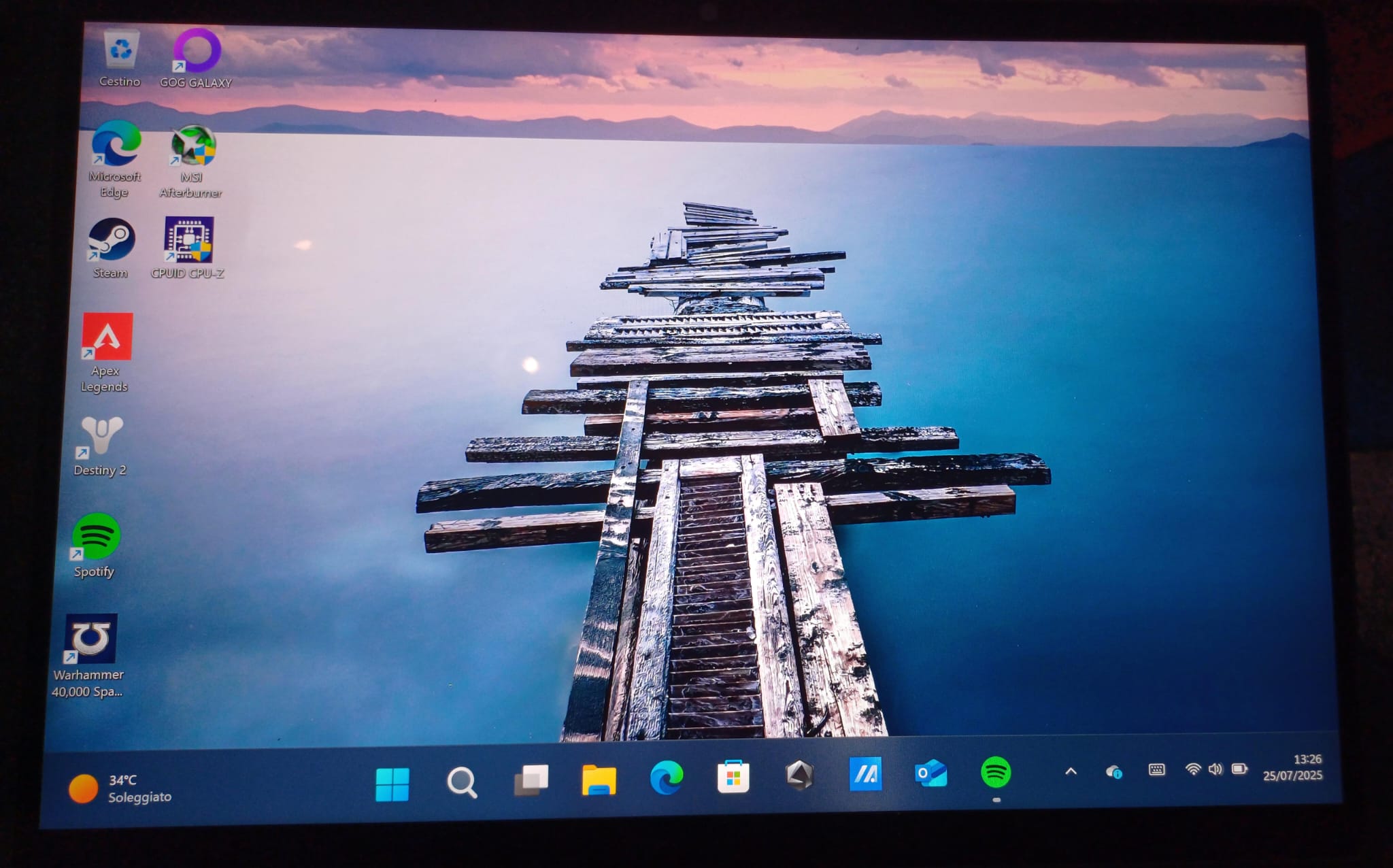Select the Destiny 2 desktop icon
This screenshot has width=1393, height=868.
point(102,436)
